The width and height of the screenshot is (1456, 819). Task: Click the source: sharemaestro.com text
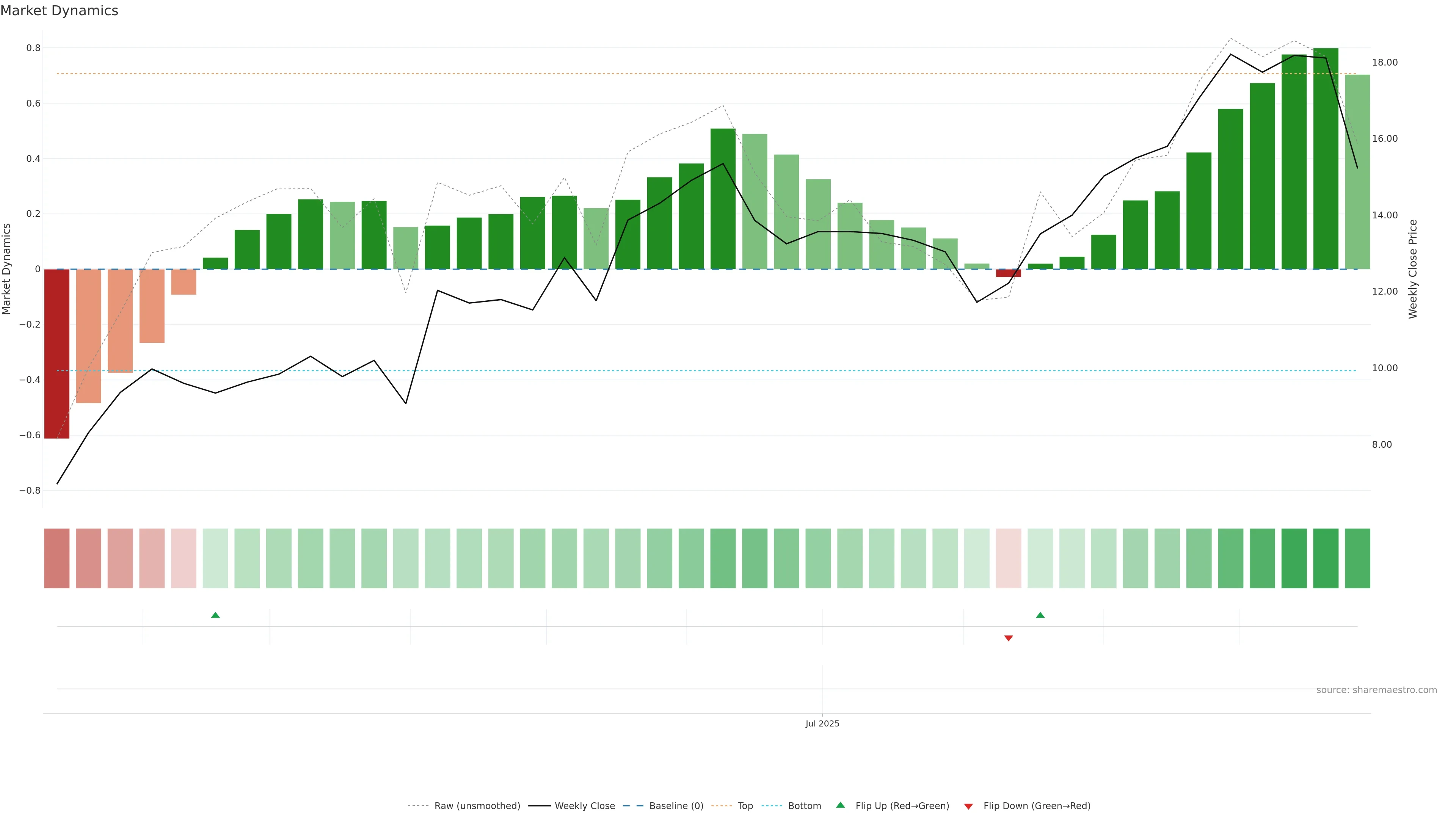click(x=1376, y=690)
